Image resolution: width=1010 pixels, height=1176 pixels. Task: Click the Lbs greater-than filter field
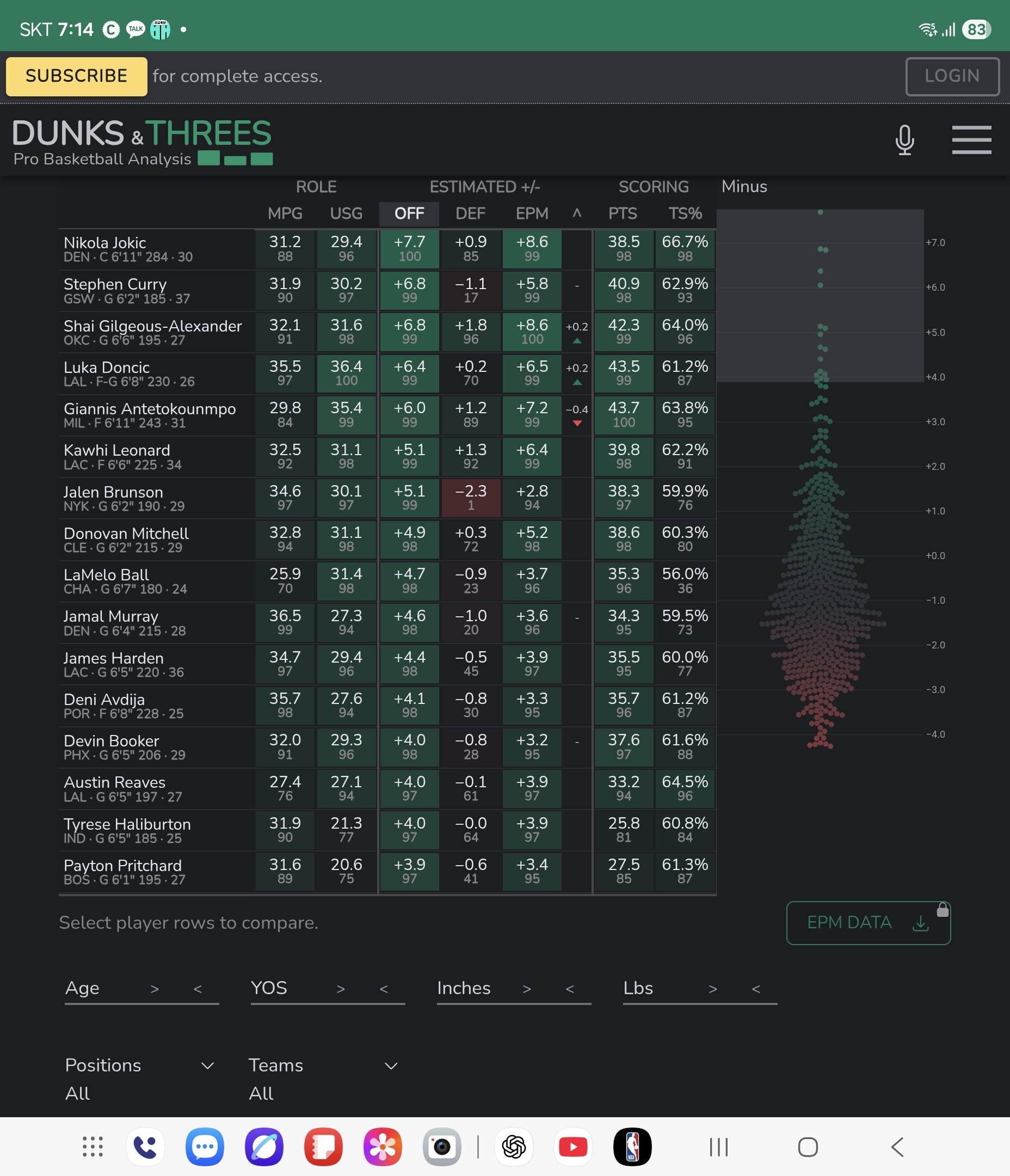tap(713, 989)
